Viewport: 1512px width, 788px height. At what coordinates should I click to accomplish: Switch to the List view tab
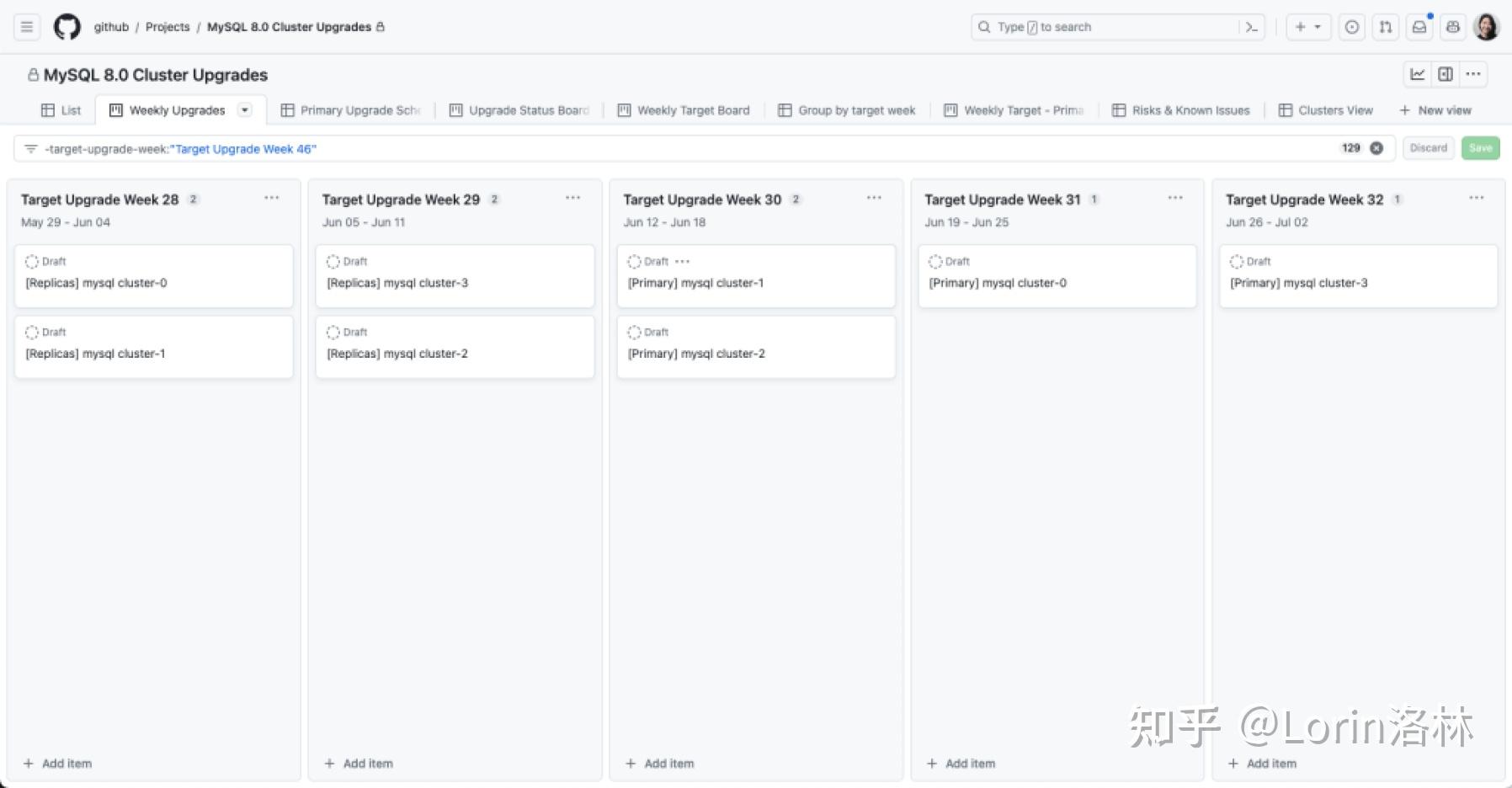[61, 110]
